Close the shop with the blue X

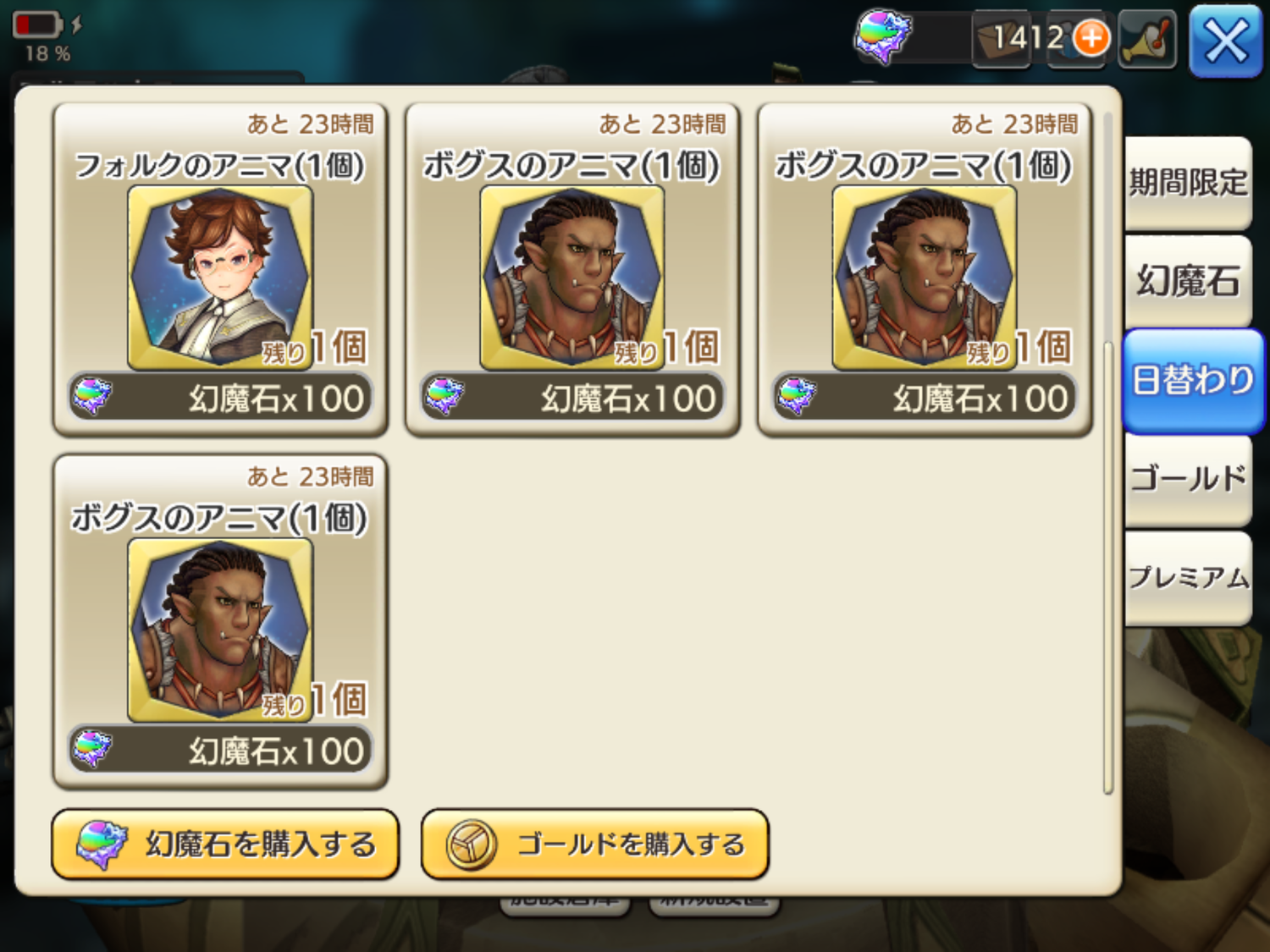(1226, 41)
